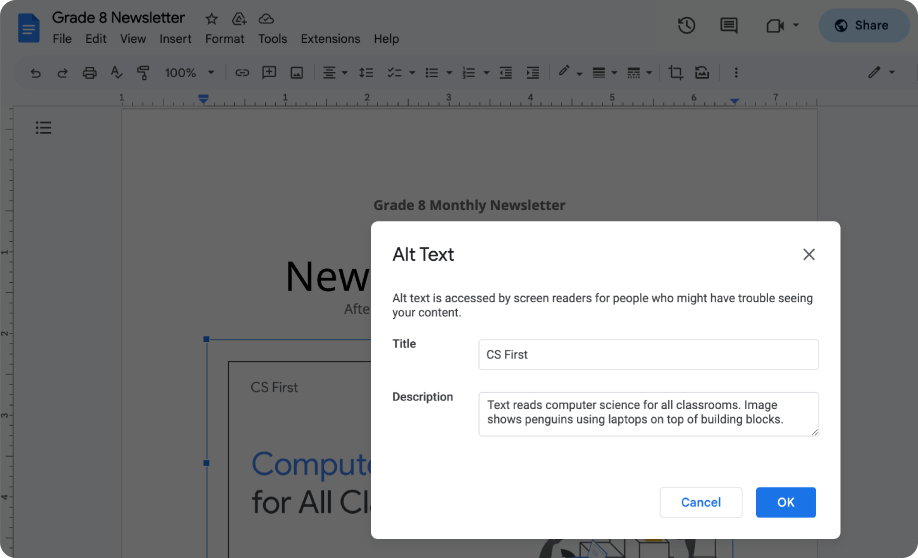918x558 pixels.
Task: Switch editing mode with pencil icon
Action: click(x=874, y=73)
